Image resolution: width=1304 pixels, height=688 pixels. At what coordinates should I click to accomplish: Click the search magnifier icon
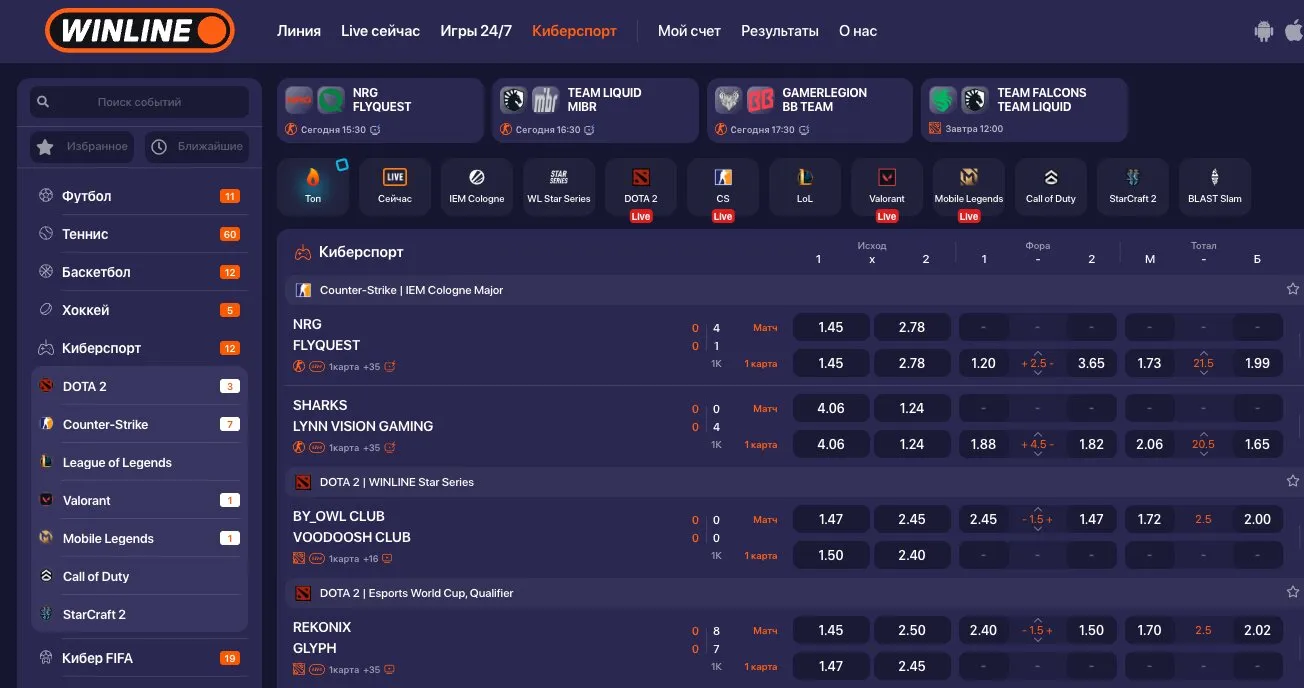[x=43, y=102]
